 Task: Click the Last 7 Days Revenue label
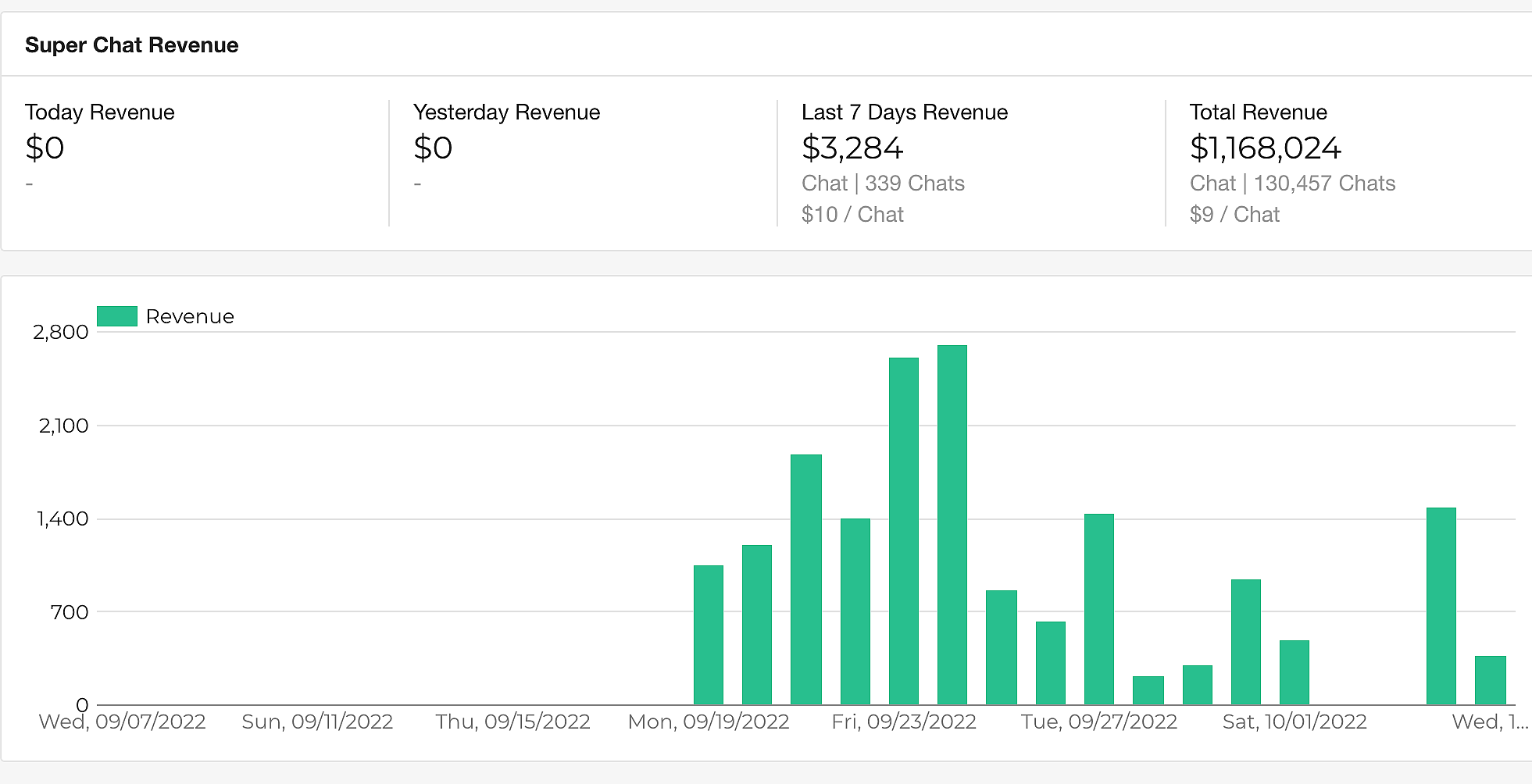click(x=904, y=112)
